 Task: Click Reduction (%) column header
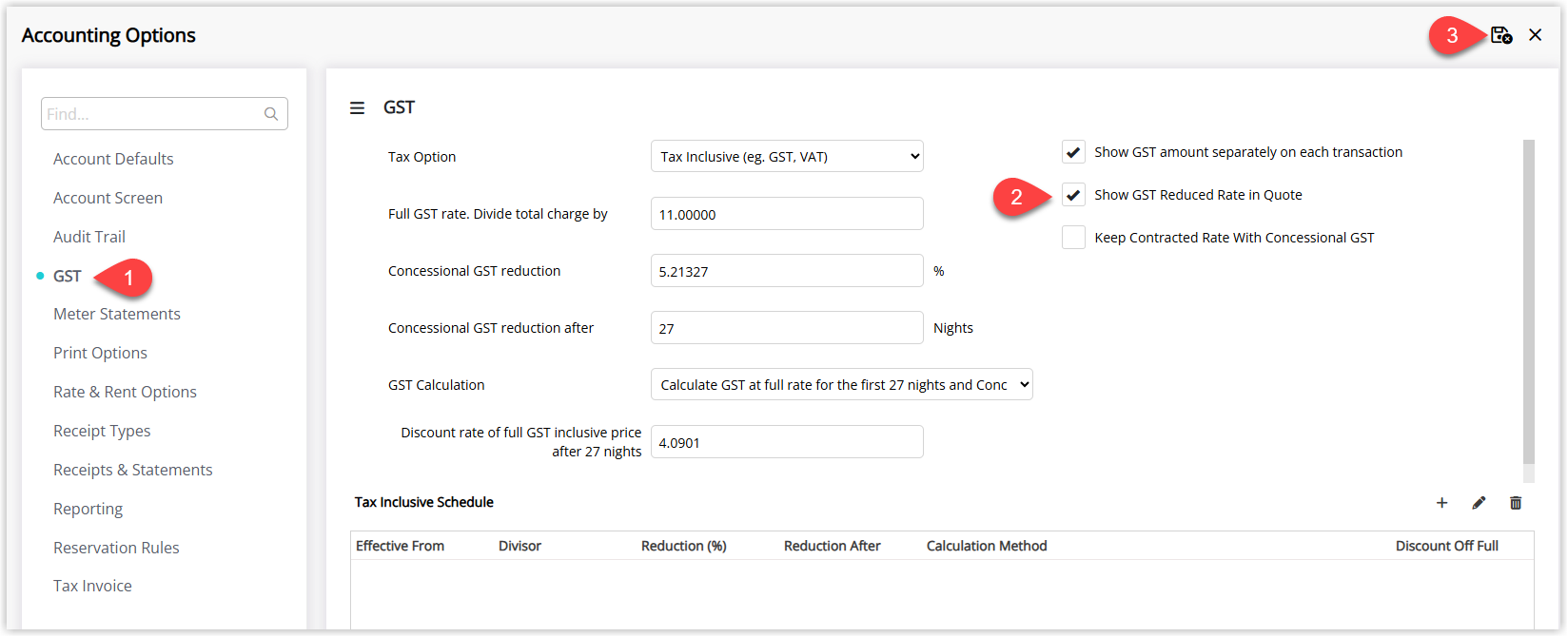click(x=683, y=546)
